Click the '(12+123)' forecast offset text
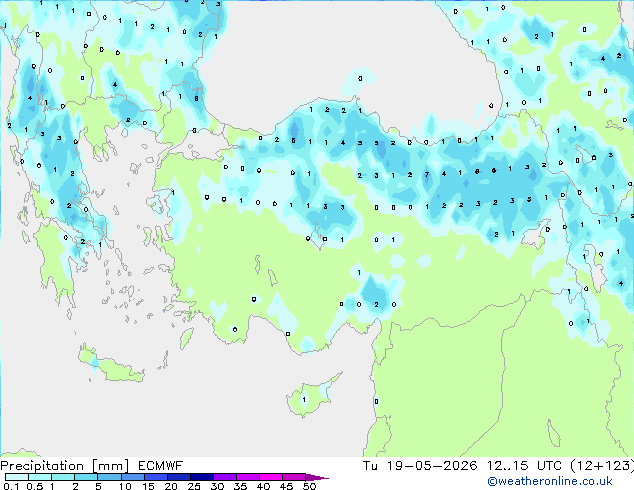The width and height of the screenshot is (634, 490). [x=602, y=466]
